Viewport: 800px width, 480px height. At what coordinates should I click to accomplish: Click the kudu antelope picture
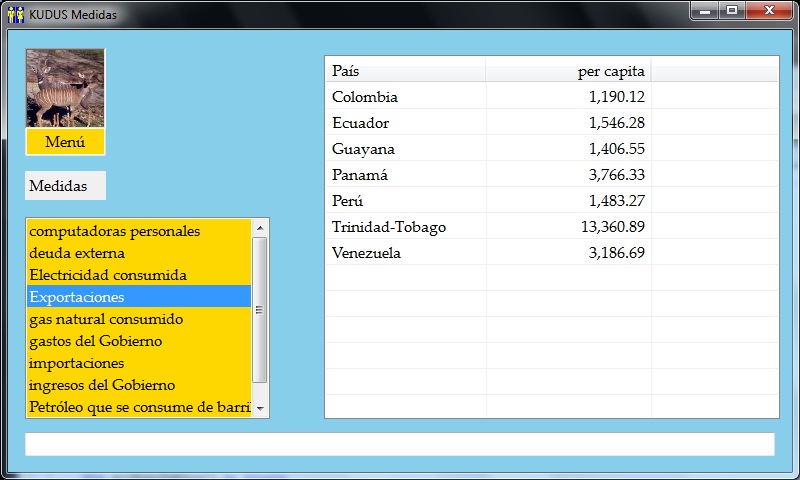(65, 88)
